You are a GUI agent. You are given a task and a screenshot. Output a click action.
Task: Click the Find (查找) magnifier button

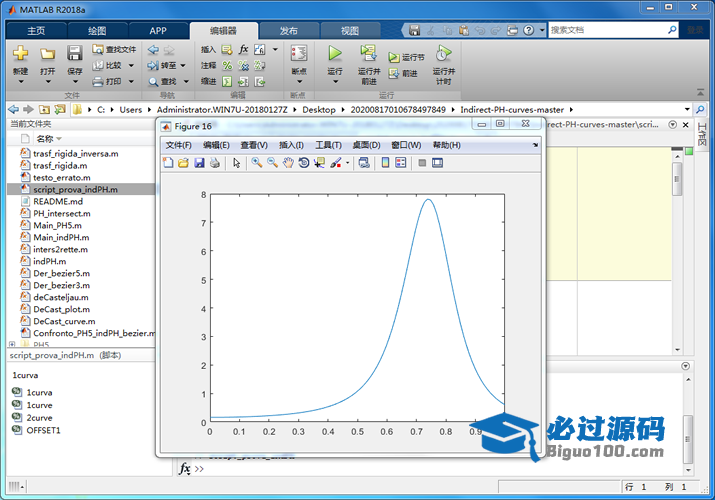[x=162, y=82]
